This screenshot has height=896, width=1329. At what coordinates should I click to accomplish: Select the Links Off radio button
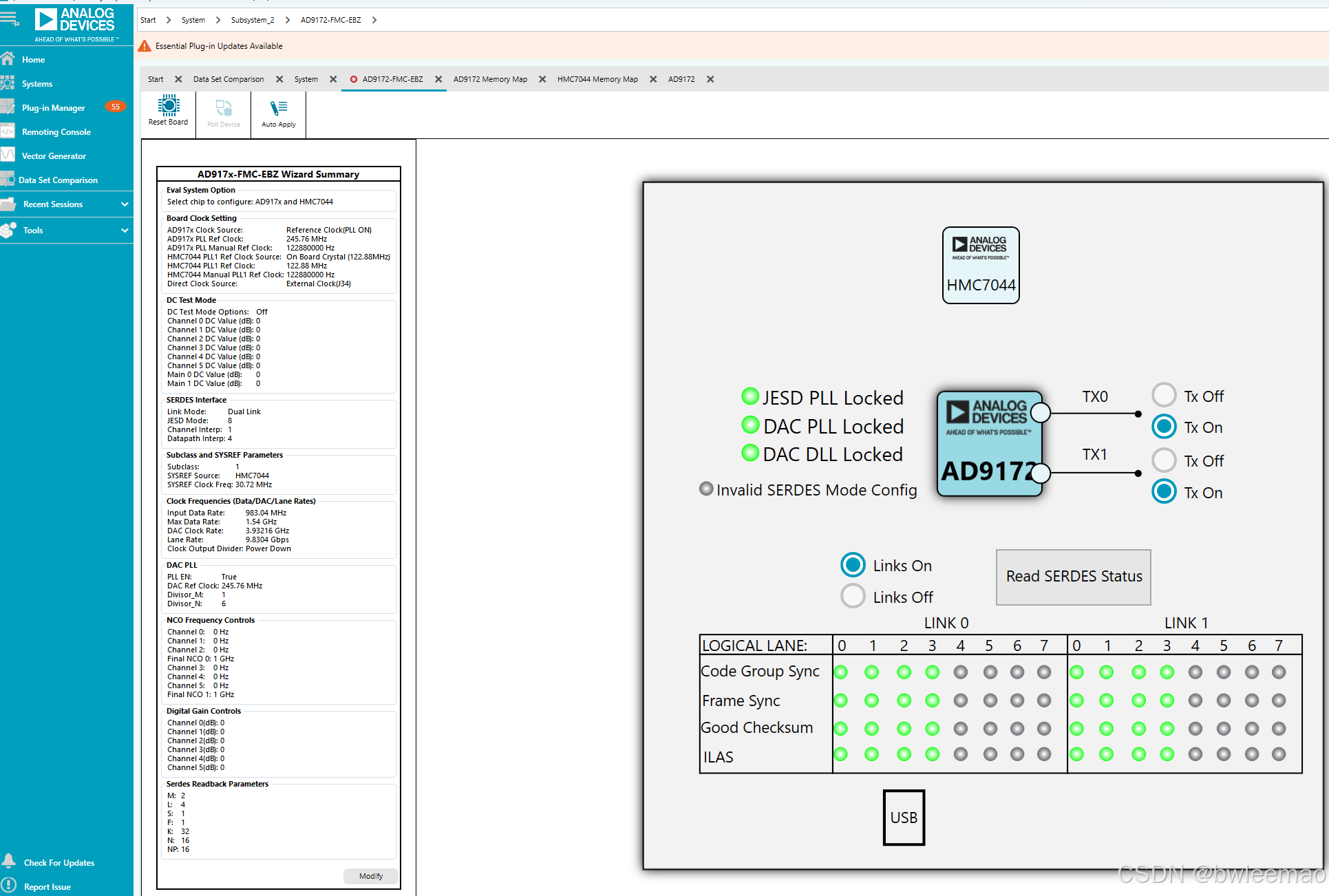(853, 596)
